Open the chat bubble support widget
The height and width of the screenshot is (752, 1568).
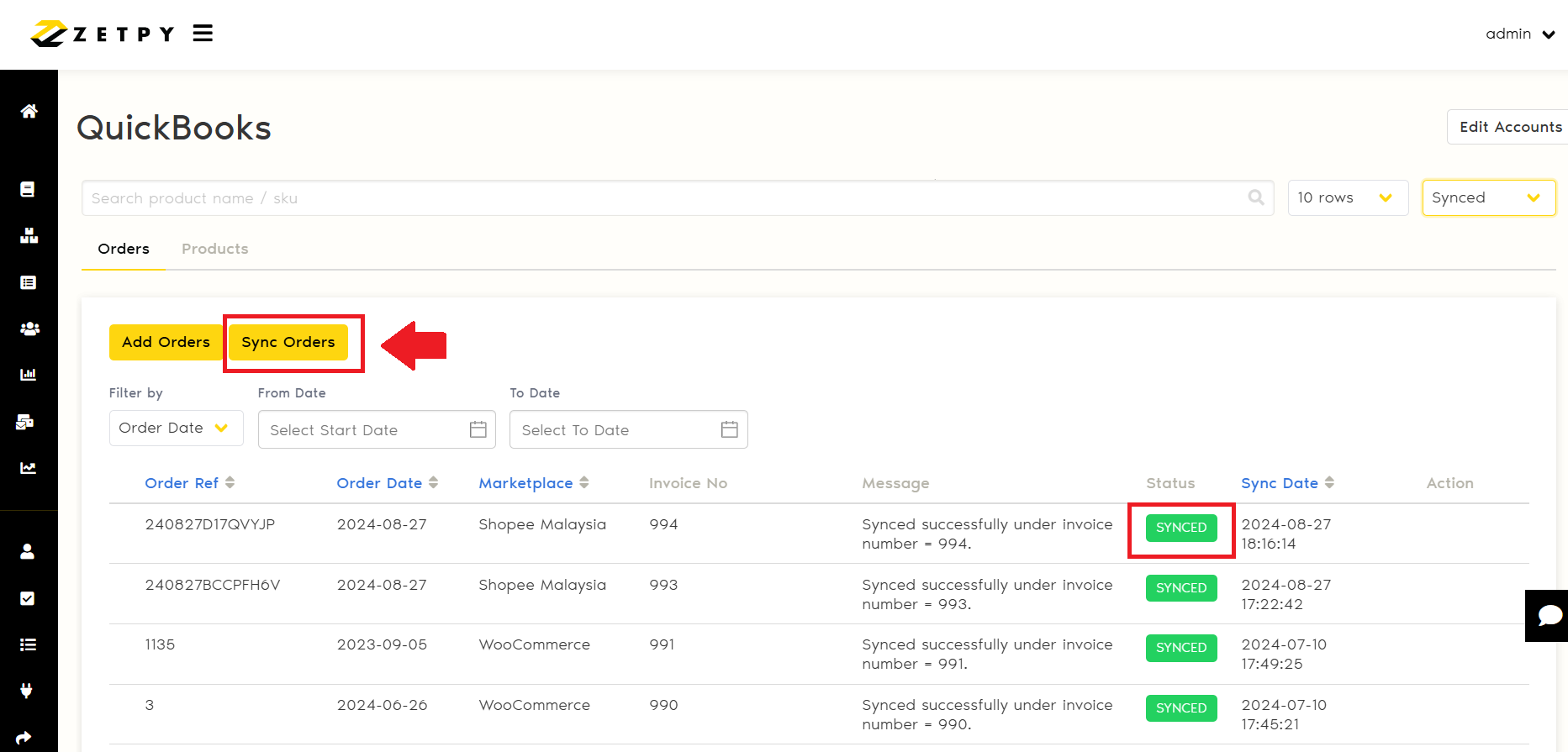pyautogui.click(x=1548, y=616)
